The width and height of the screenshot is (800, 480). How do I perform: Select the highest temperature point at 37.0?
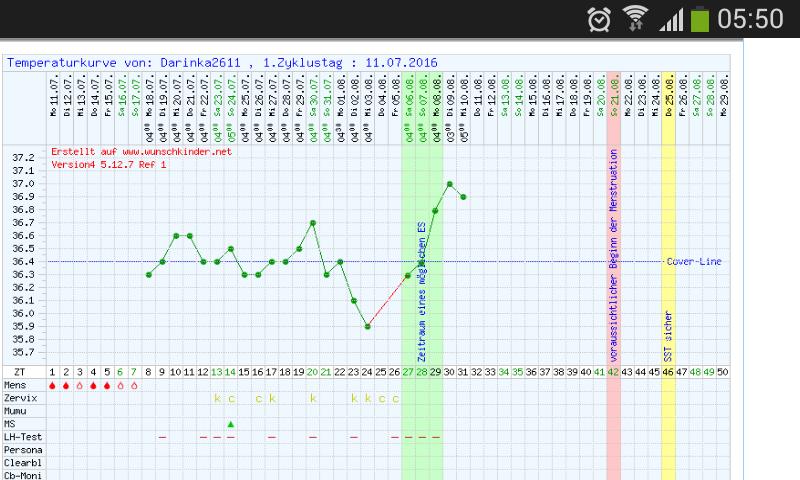[450, 184]
